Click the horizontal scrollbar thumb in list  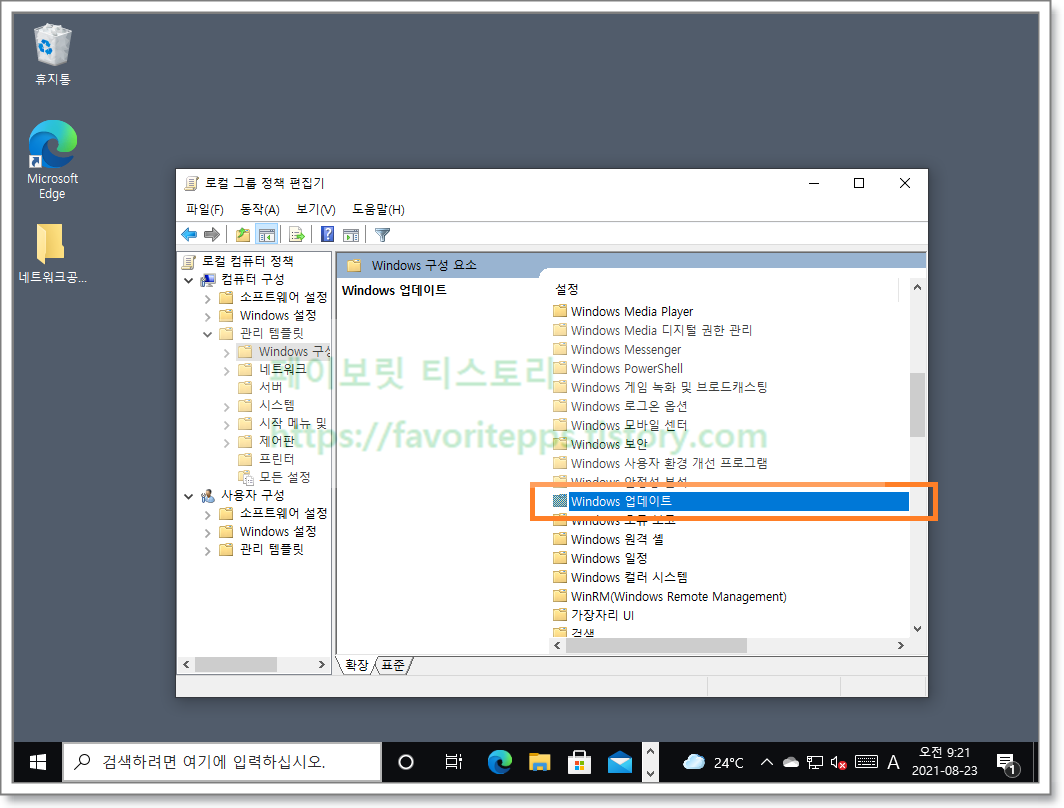click(656, 645)
